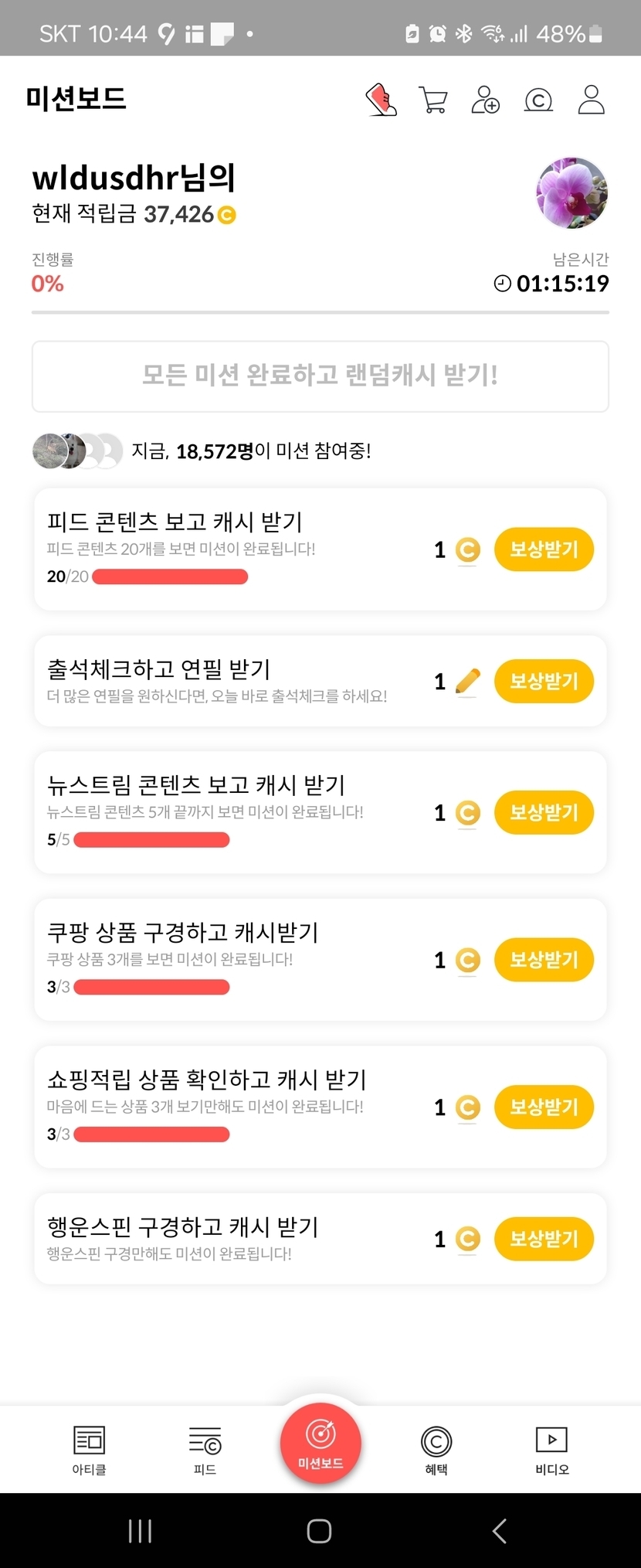This screenshot has height=1568, width=641.
Task: Switch to the 아티클 tab
Action: click(89, 1450)
